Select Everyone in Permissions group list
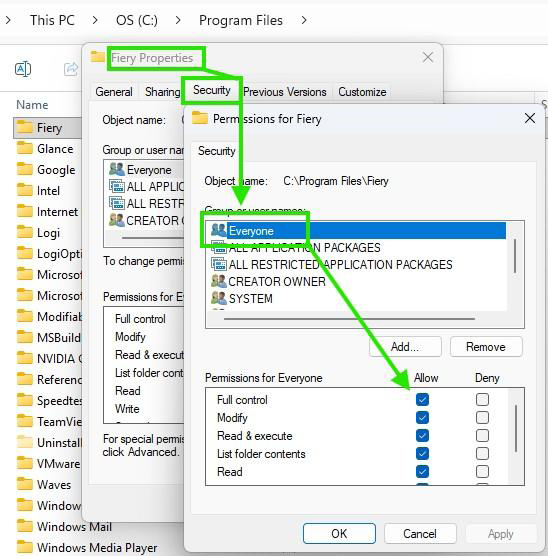 coord(358,230)
